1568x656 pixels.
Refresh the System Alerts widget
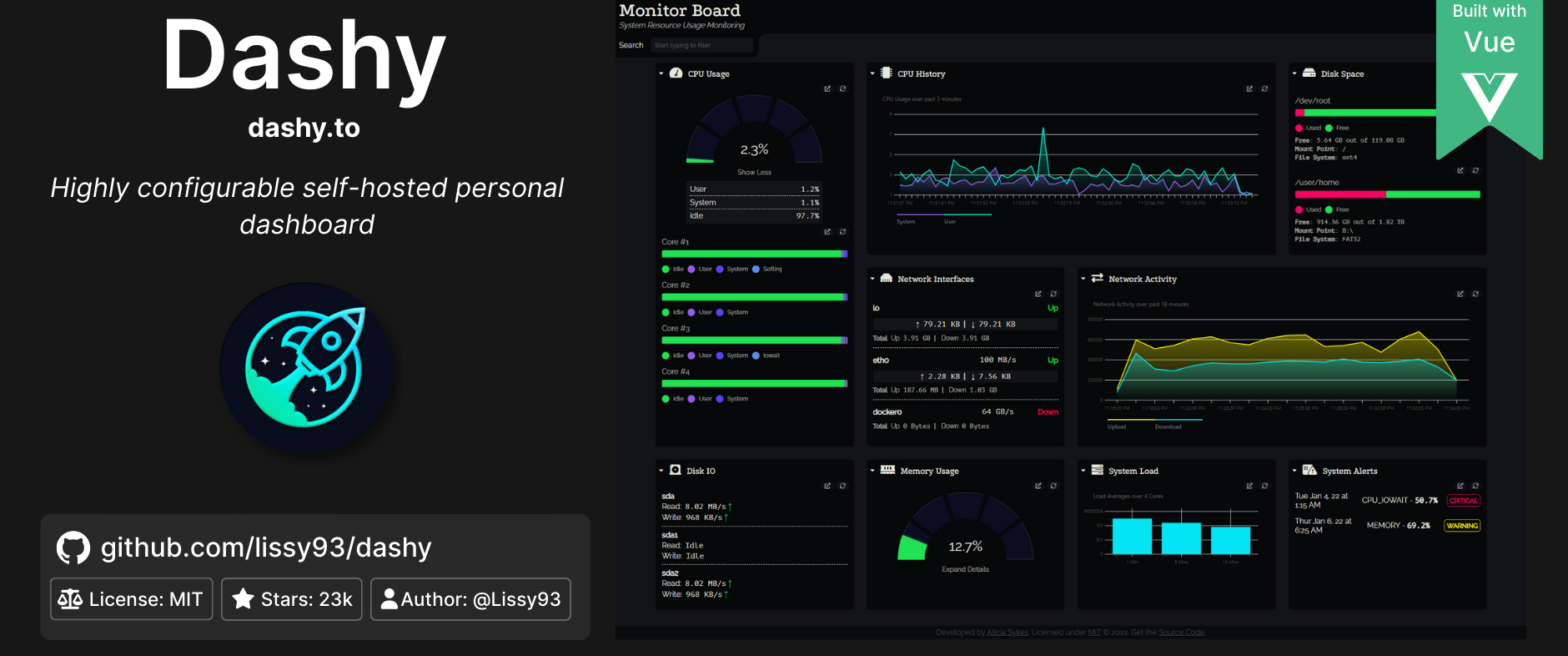click(x=1475, y=486)
